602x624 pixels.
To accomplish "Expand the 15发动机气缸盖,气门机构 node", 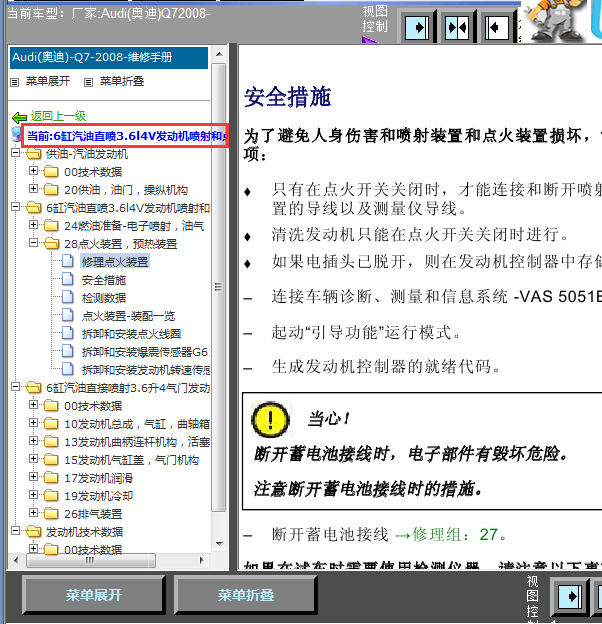I will click(x=33, y=459).
